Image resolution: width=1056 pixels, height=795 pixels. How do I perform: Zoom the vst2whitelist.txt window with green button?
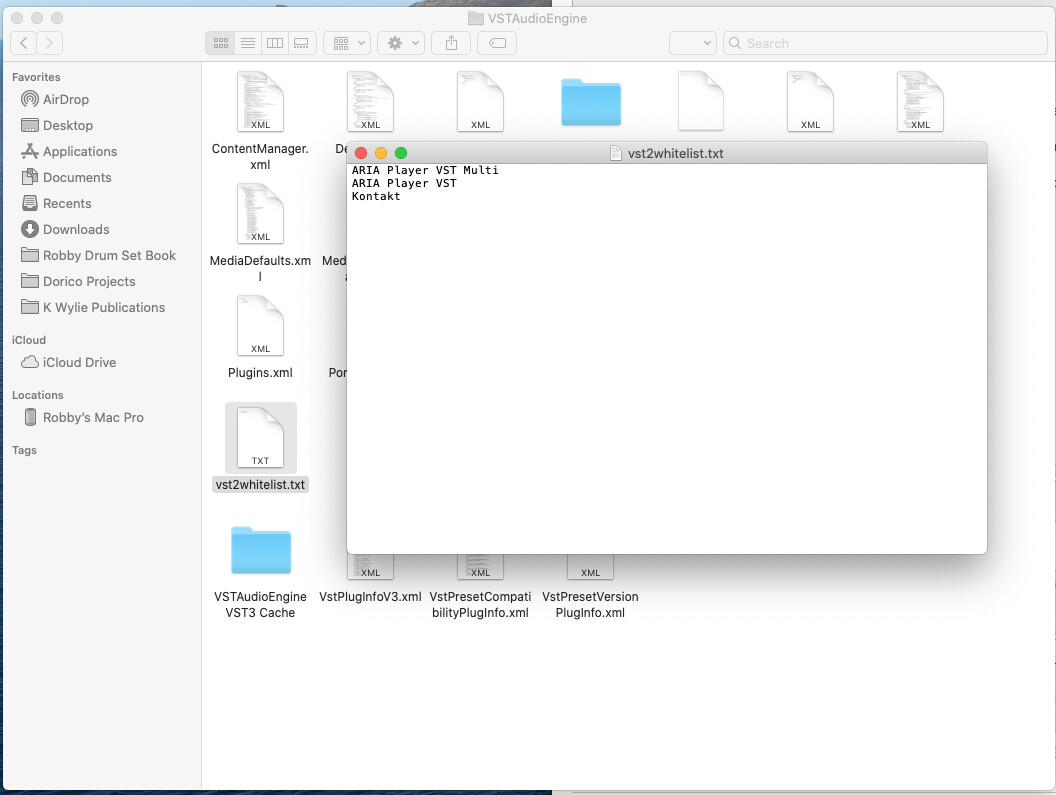point(401,153)
